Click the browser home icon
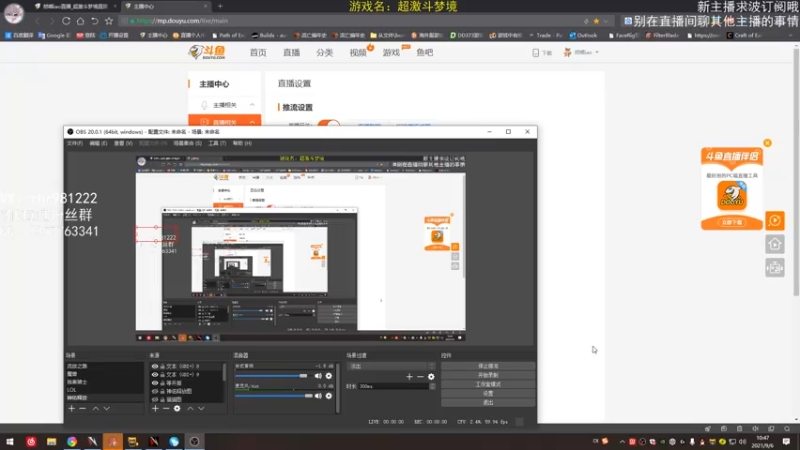The width and height of the screenshot is (800, 450). coord(81,21)
